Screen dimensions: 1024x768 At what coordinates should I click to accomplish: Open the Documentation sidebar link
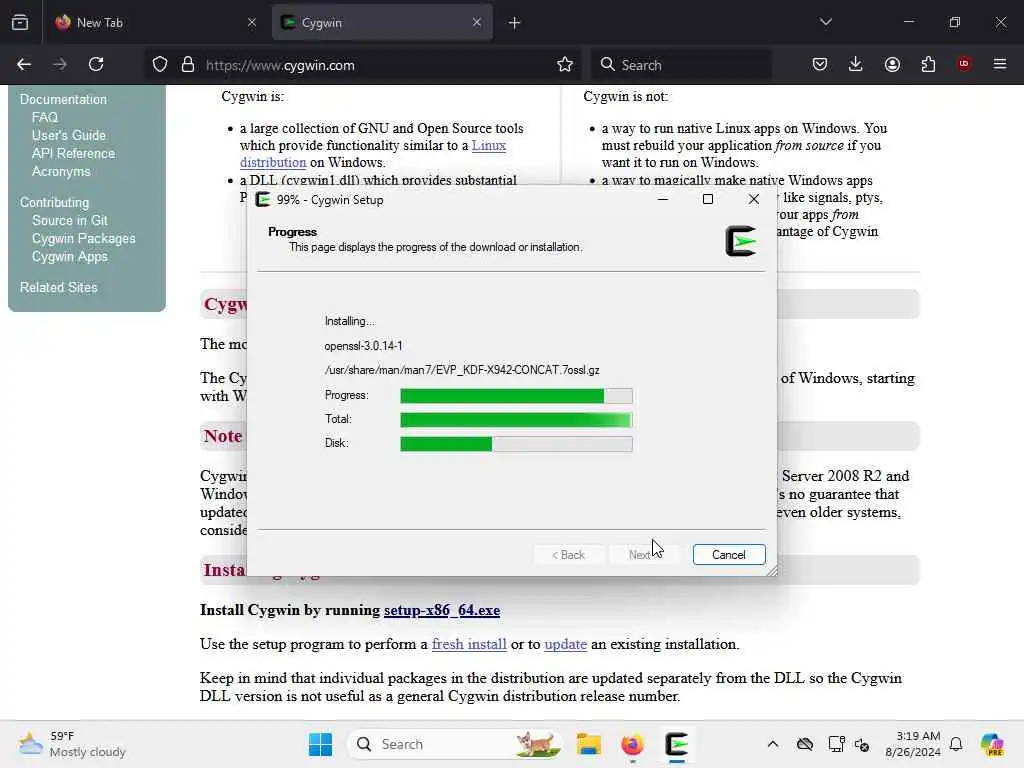(x=63, y=99)
